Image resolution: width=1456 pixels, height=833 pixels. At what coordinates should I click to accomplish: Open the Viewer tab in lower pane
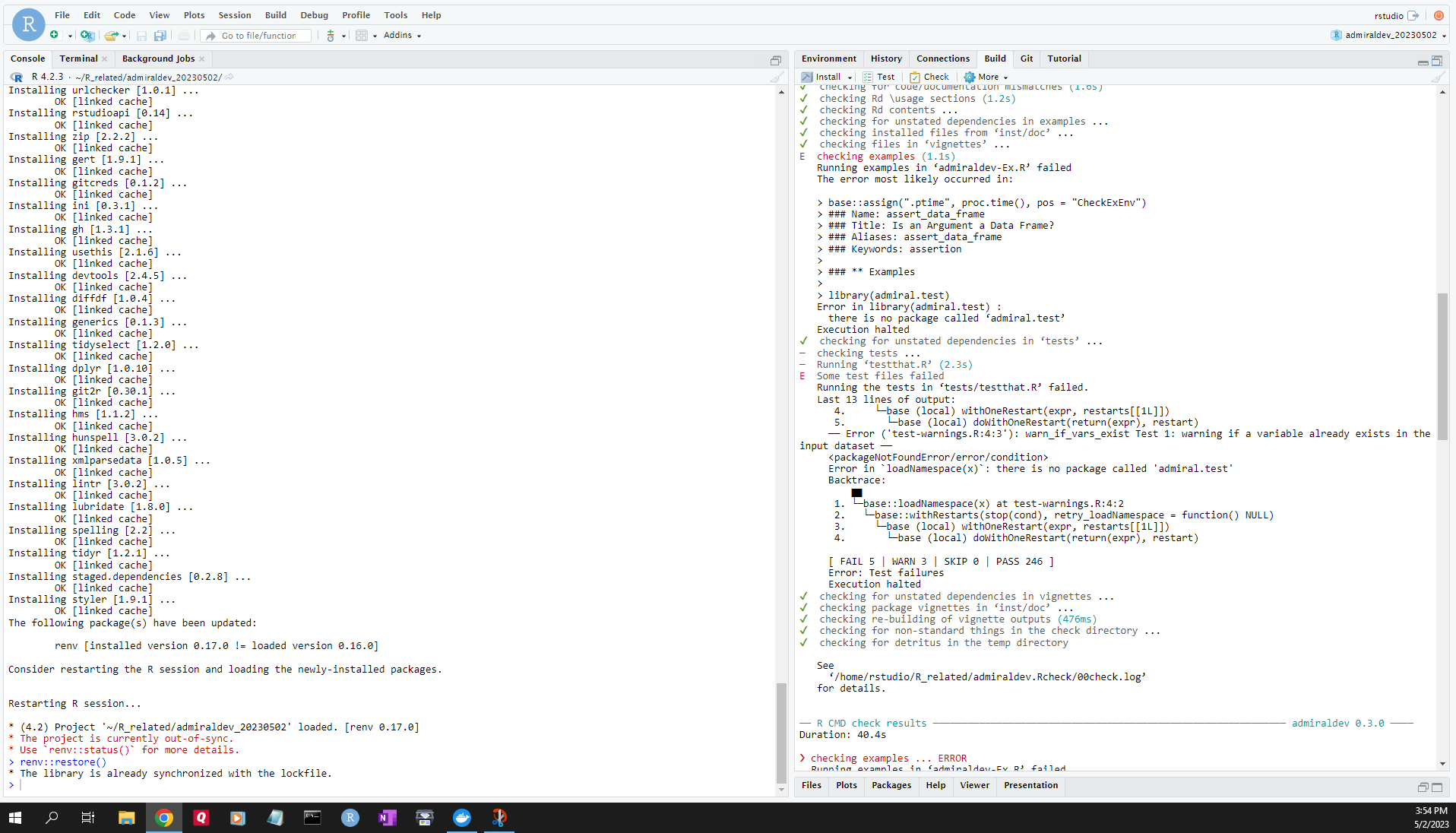[974, 785]
